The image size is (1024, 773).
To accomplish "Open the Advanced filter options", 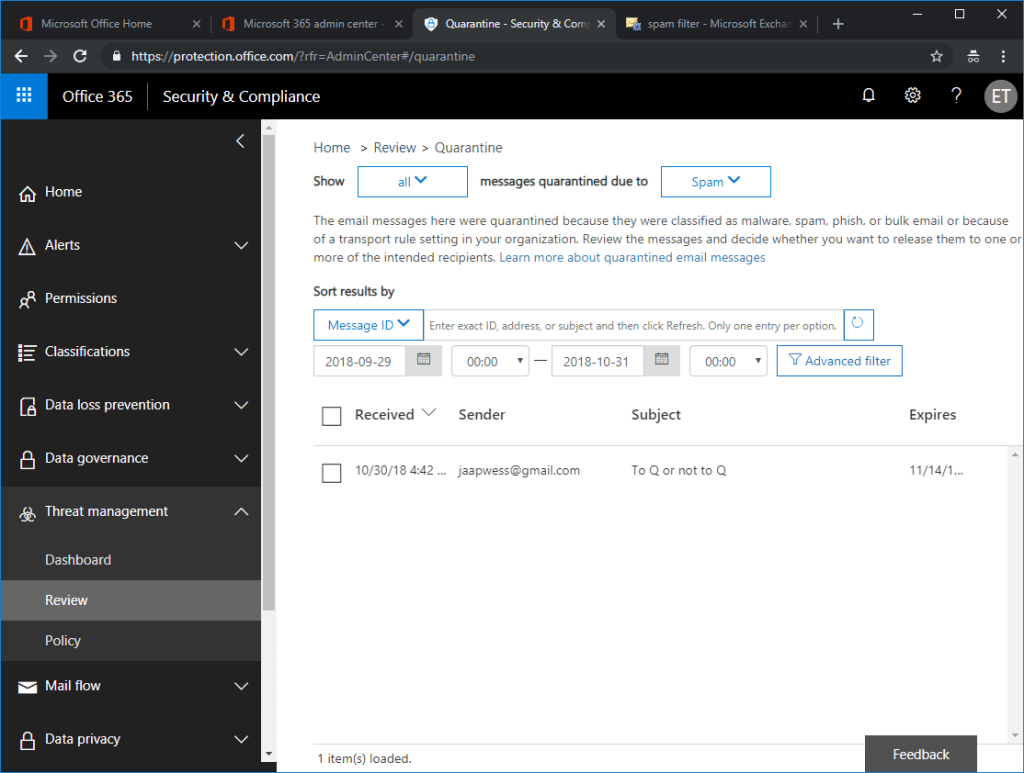I will coord(839,361).
